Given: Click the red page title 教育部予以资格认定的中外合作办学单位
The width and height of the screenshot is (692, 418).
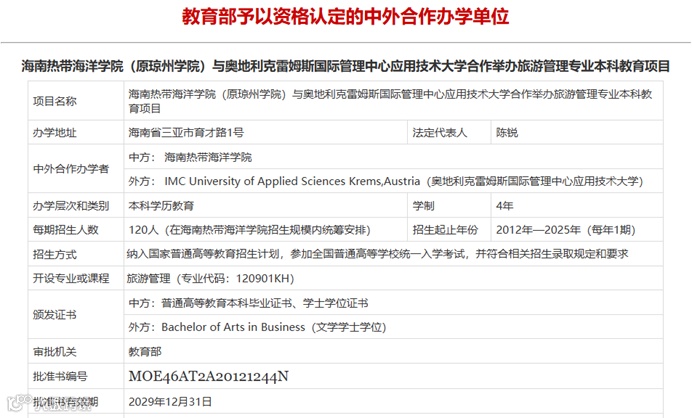Looking at the screenshot, I should [x=346, y=17].
